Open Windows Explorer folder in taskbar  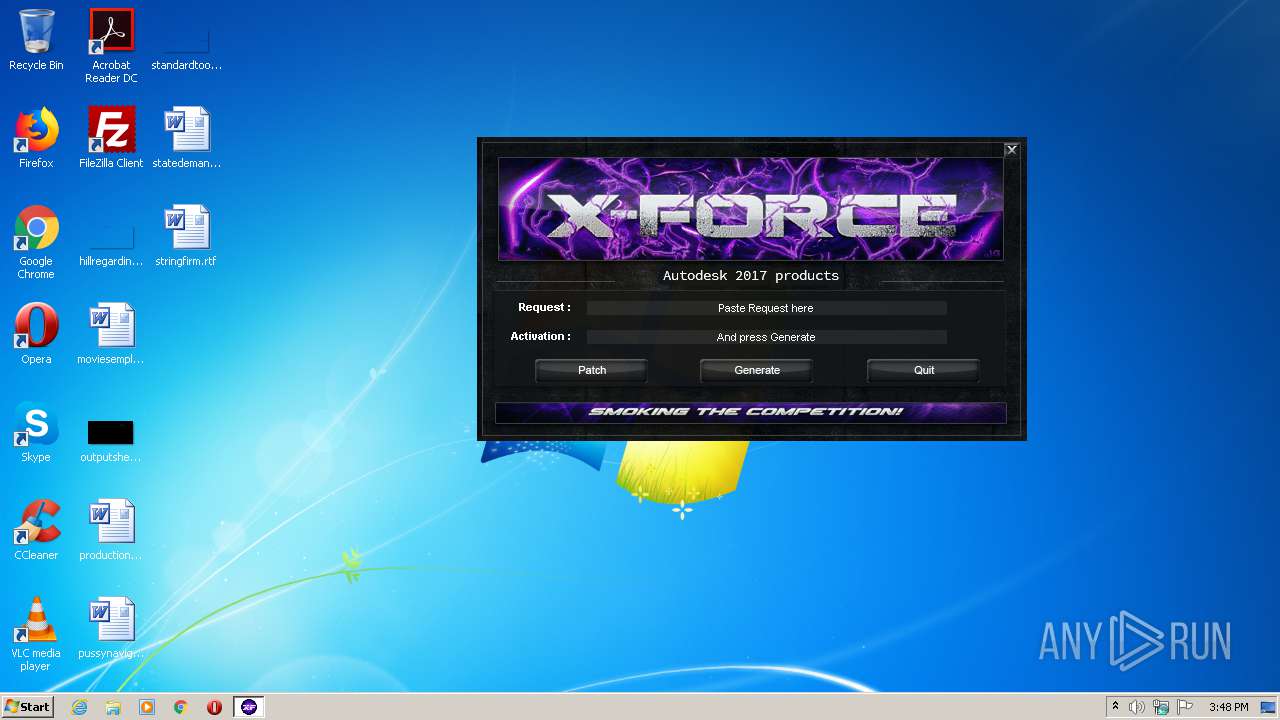point(113,707)
